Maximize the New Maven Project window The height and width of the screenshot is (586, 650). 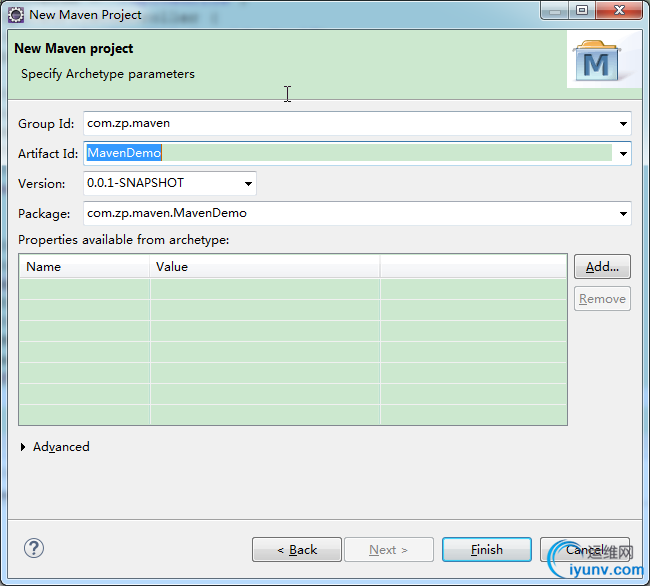pyautogui.click(x=582, y=10)
